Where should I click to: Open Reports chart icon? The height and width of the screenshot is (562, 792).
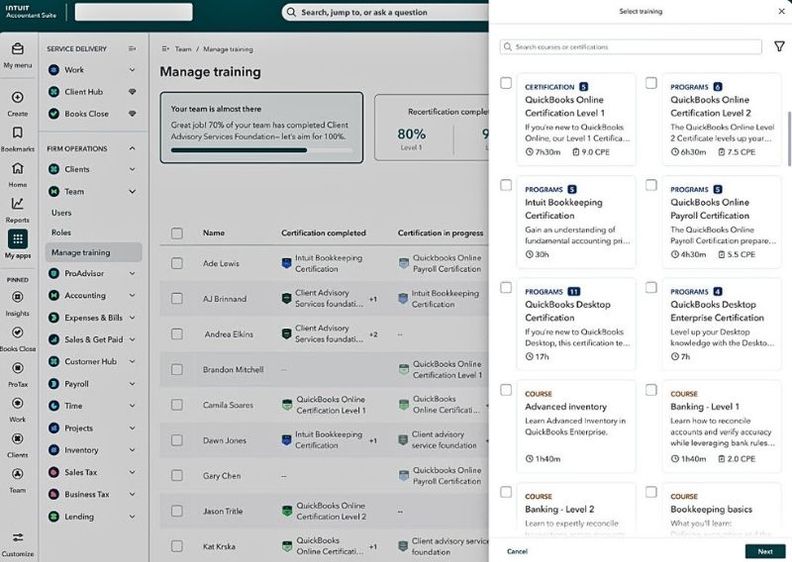point(18,203)
